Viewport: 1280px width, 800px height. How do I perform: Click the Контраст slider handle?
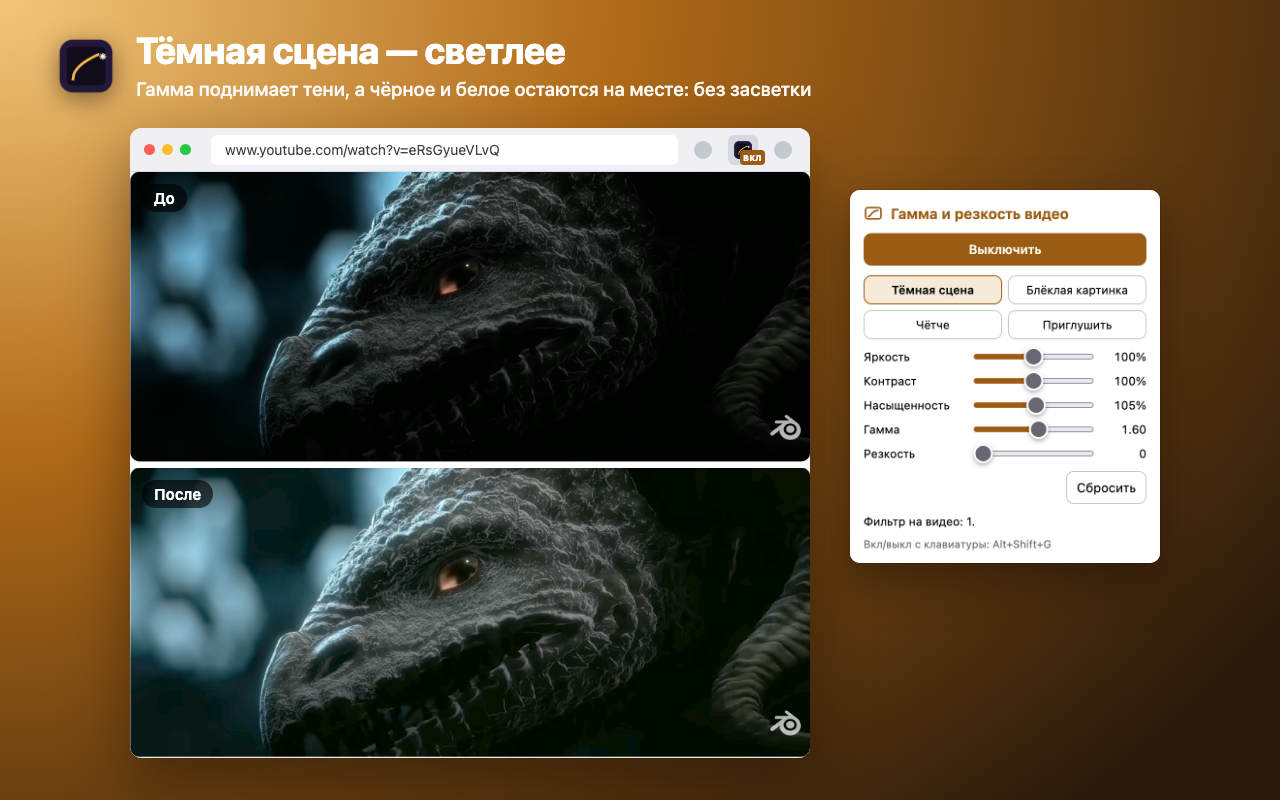pos(1034,381)
